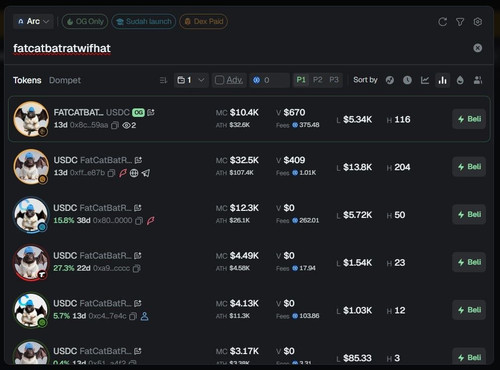Copy address 0xa9...cccc

137,268
